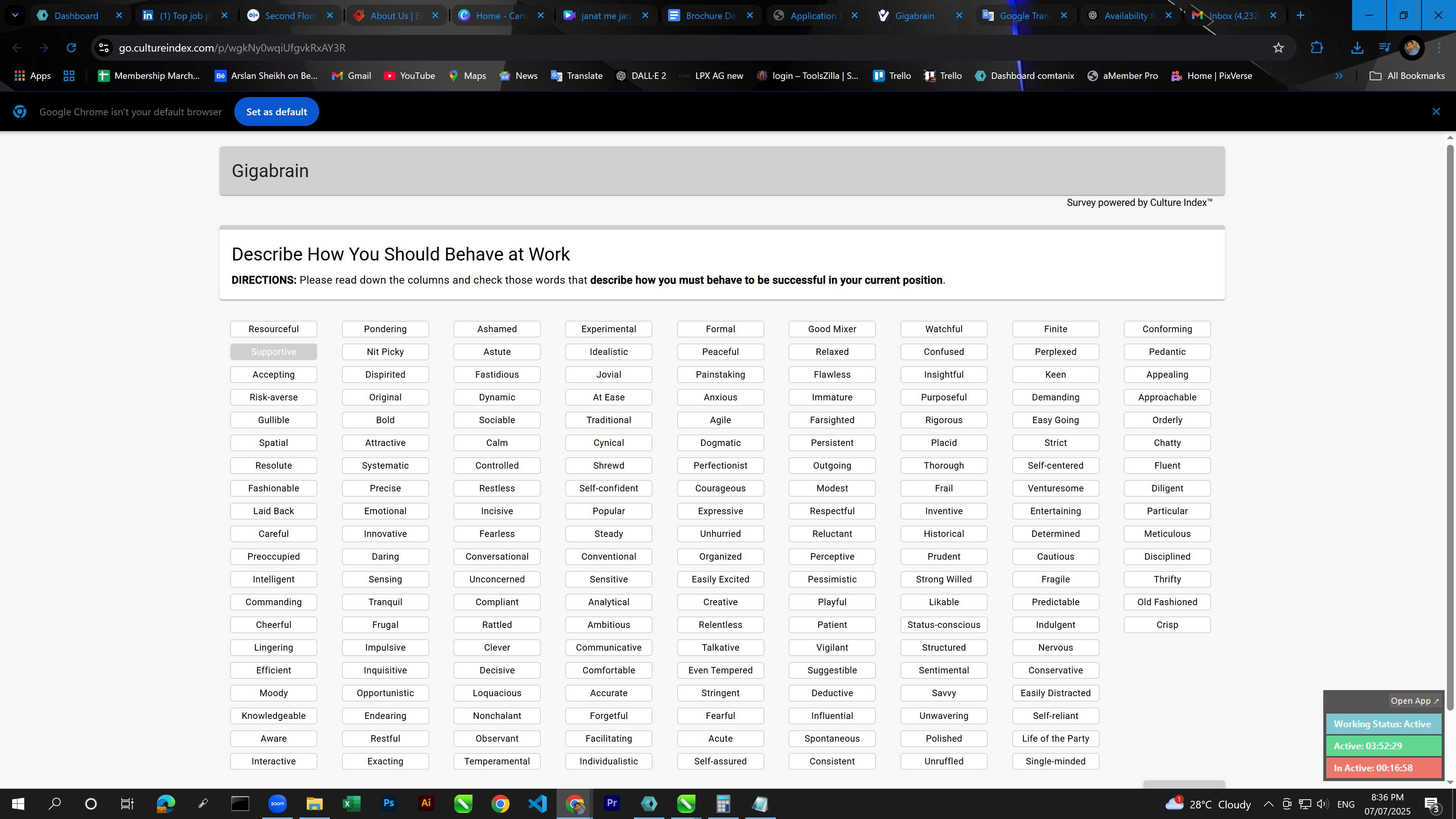Viewport: 1456px width, 819px height.
Task: Deselect the Supportive word option
Action: coord(273,351)
